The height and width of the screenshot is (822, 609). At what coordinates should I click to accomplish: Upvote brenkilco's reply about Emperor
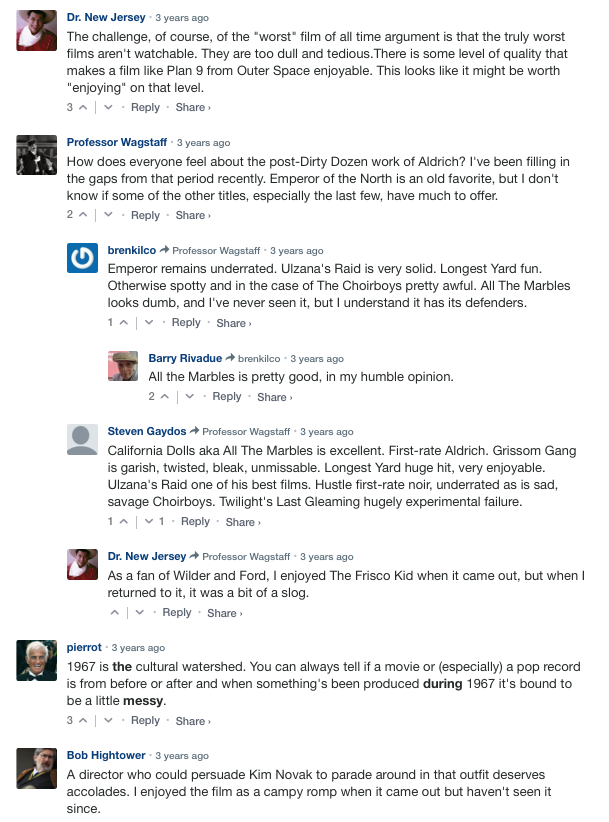click(x=123, y=323)
